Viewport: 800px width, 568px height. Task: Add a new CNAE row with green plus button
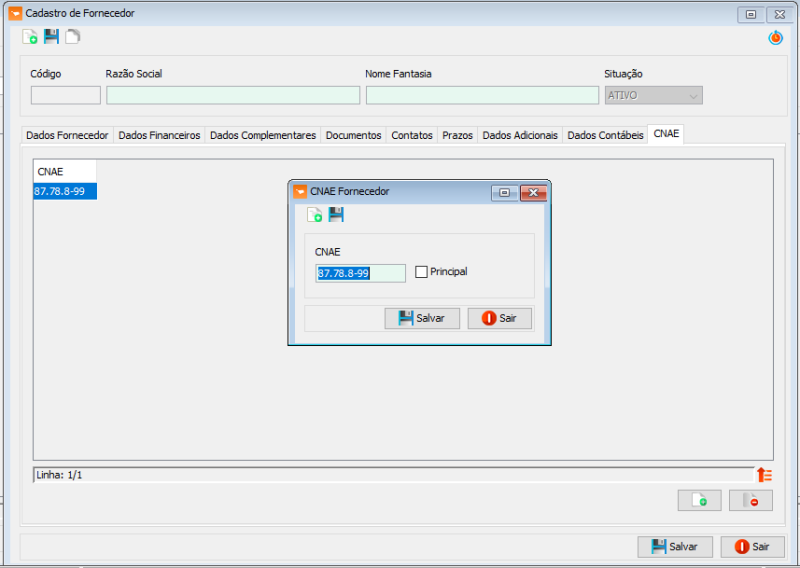(x=699, y=500)
